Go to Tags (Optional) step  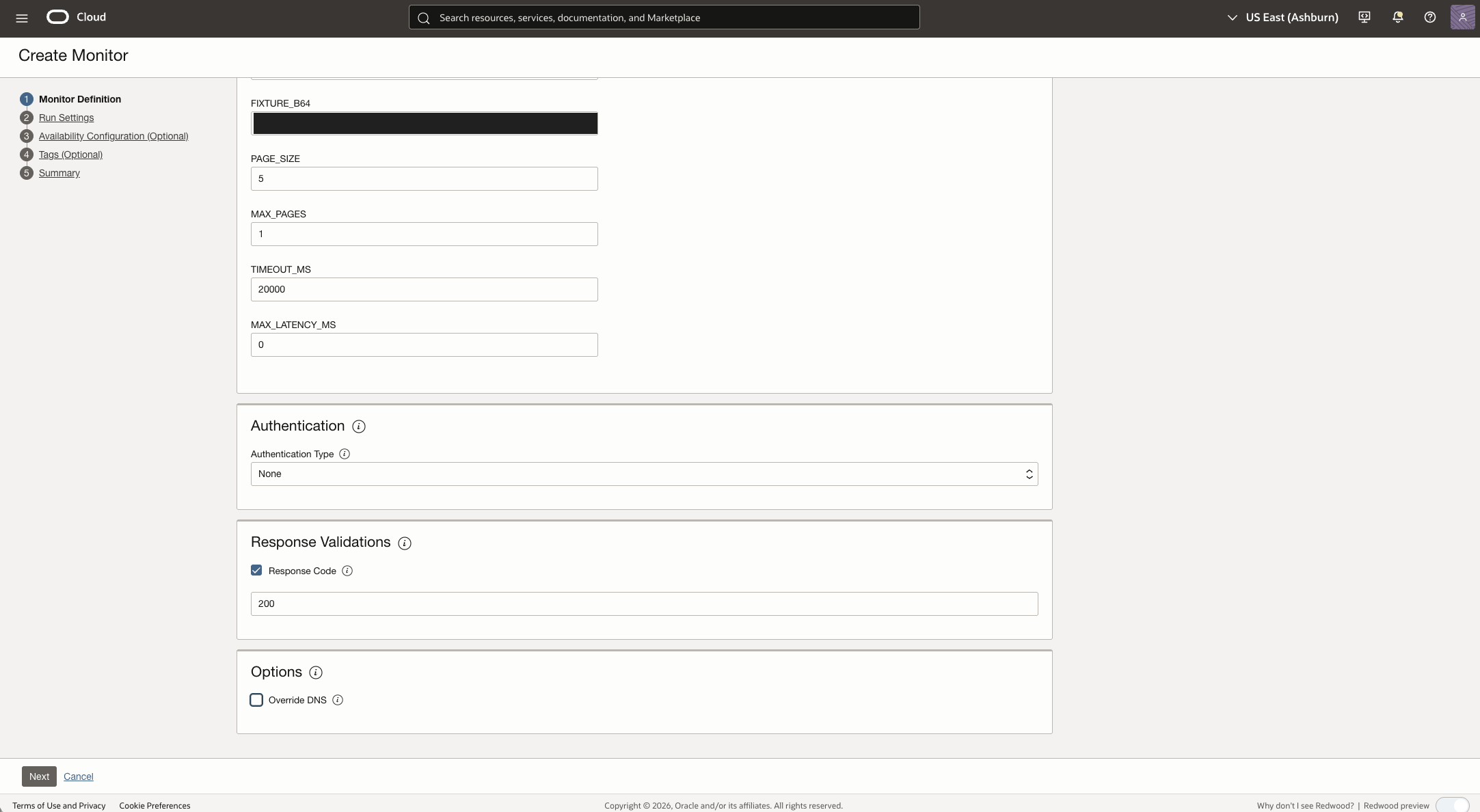(x=70, y=154)
